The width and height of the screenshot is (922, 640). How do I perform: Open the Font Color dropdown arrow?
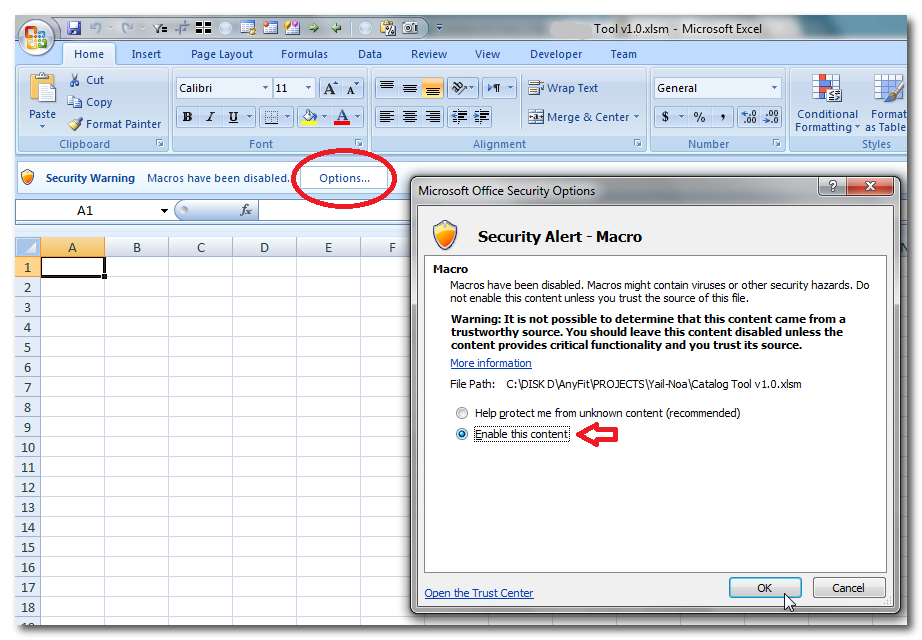(356, 114)
